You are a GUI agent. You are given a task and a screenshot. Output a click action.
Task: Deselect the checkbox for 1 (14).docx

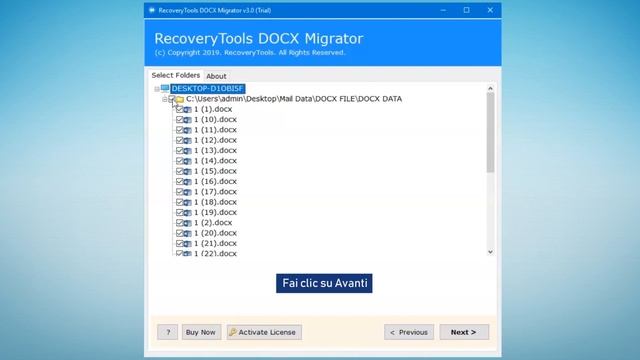(x=180, y=161)
